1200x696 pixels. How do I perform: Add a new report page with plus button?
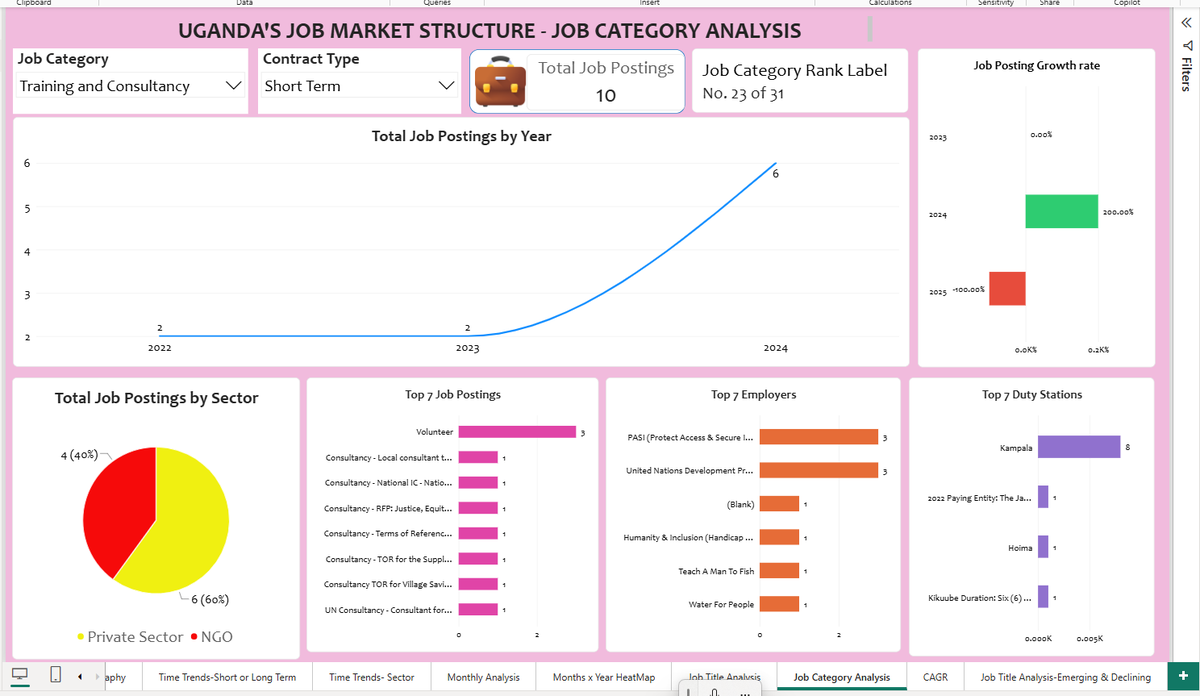pyautogui.click(x=1184, y=676)
